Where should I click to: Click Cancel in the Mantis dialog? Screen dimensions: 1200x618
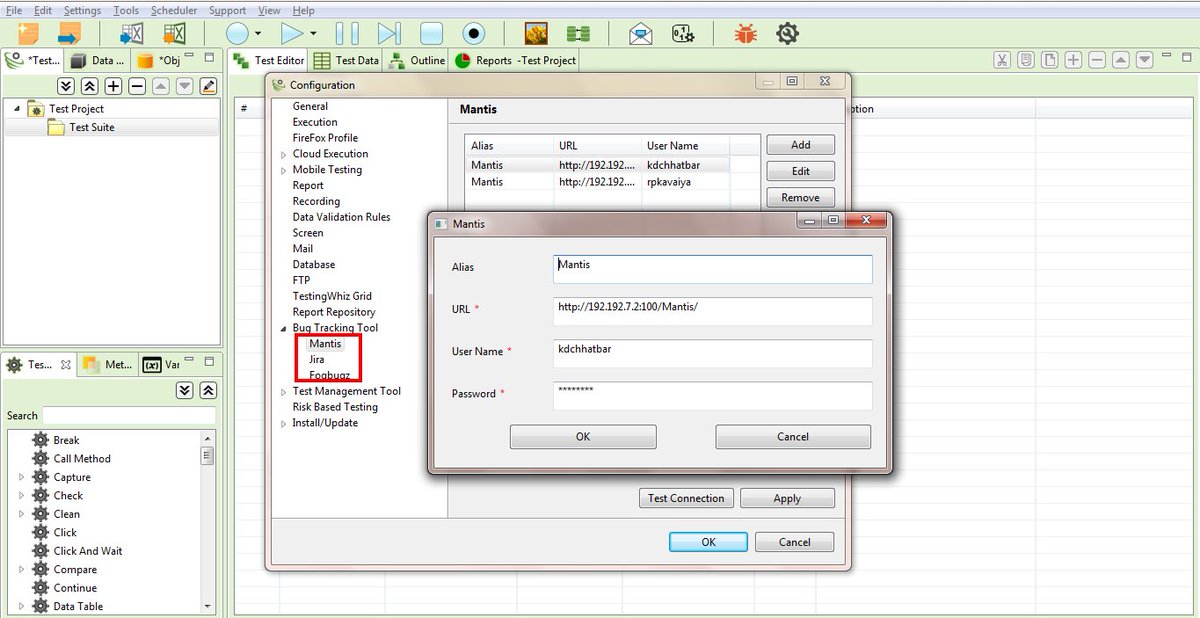pyautogui.click(x=793, y=437)
